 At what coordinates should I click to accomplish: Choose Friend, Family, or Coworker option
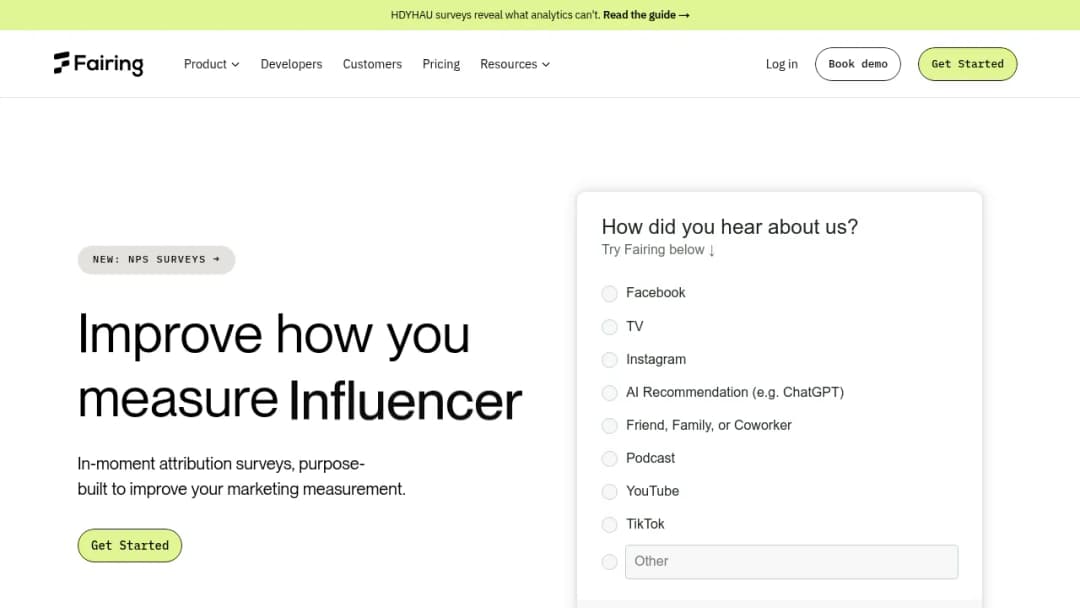610,426
